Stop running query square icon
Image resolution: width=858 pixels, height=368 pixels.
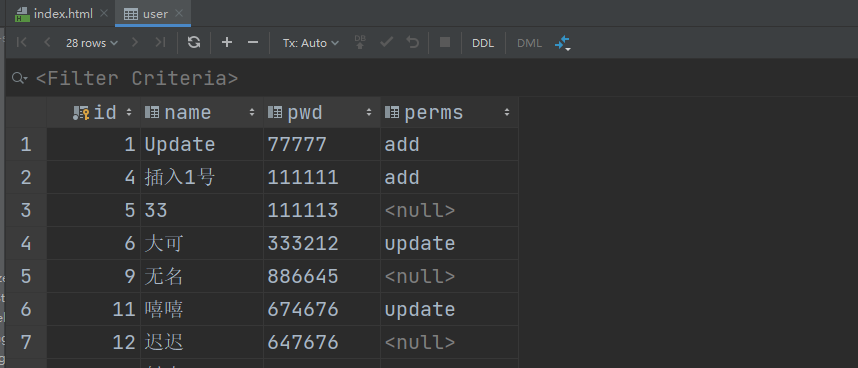coord(445,43)
